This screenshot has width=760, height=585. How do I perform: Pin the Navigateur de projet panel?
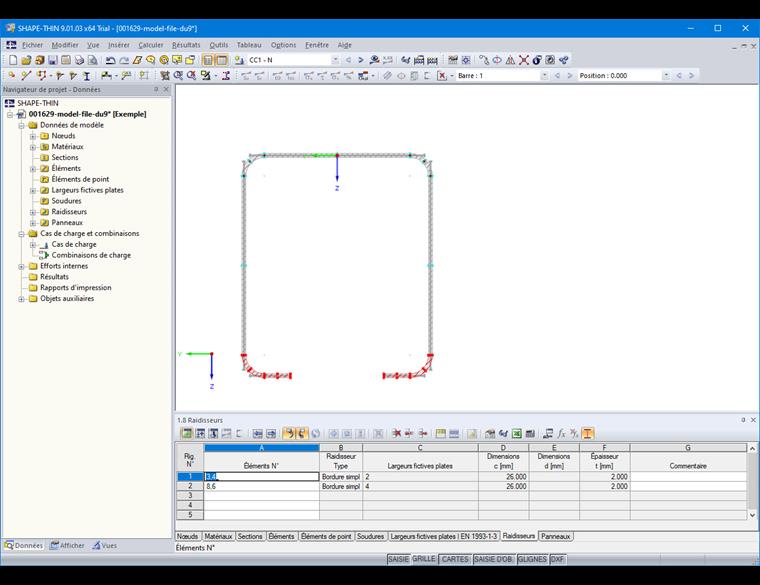pyautogui.click(x=156, y=89)
